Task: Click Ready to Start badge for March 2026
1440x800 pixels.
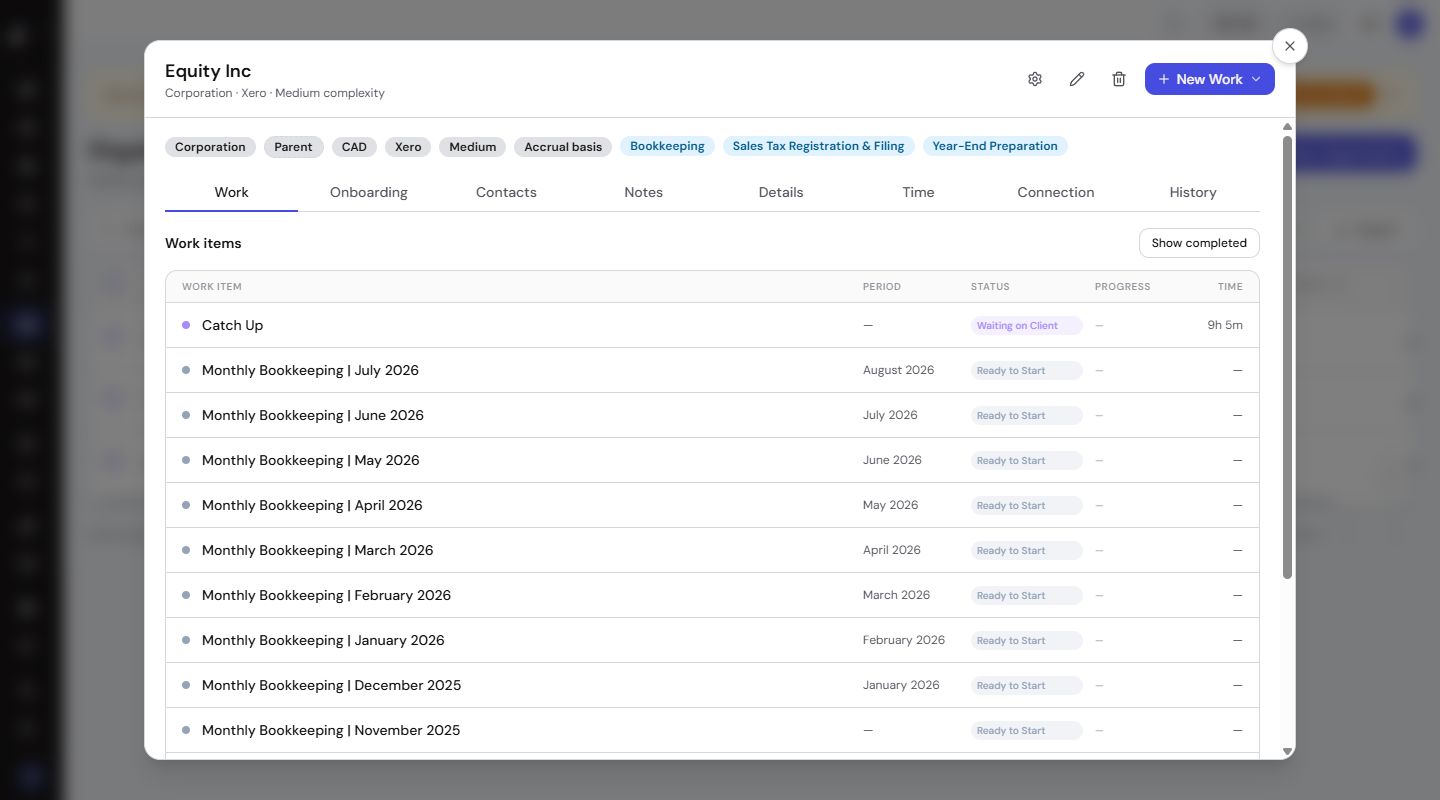Action: [x=1026, y=550]
